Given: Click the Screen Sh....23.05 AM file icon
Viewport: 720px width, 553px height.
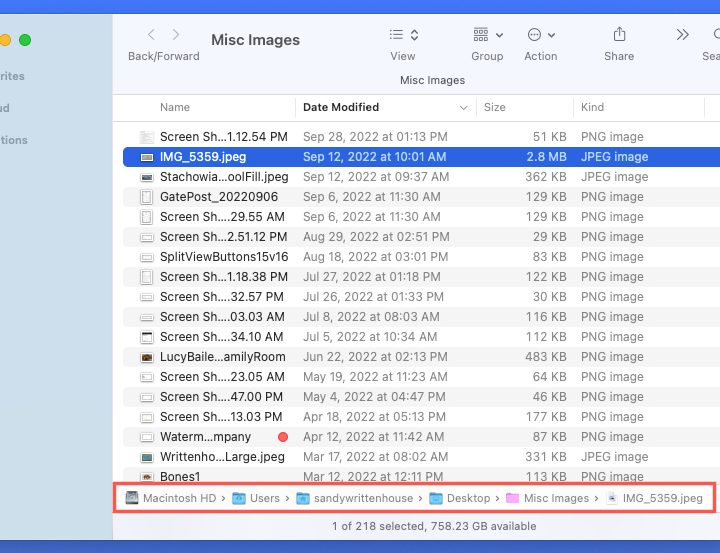Looking at the screenshot, I should 147,377.
